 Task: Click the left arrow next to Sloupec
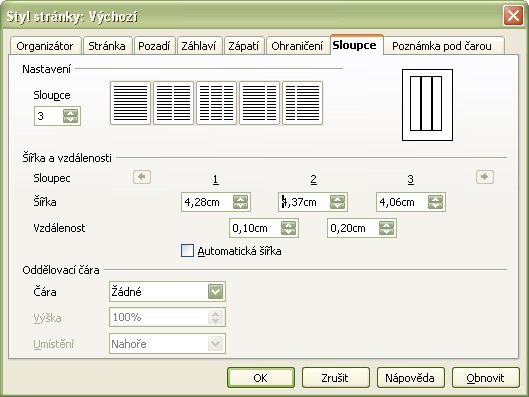(x=142, y=177)
